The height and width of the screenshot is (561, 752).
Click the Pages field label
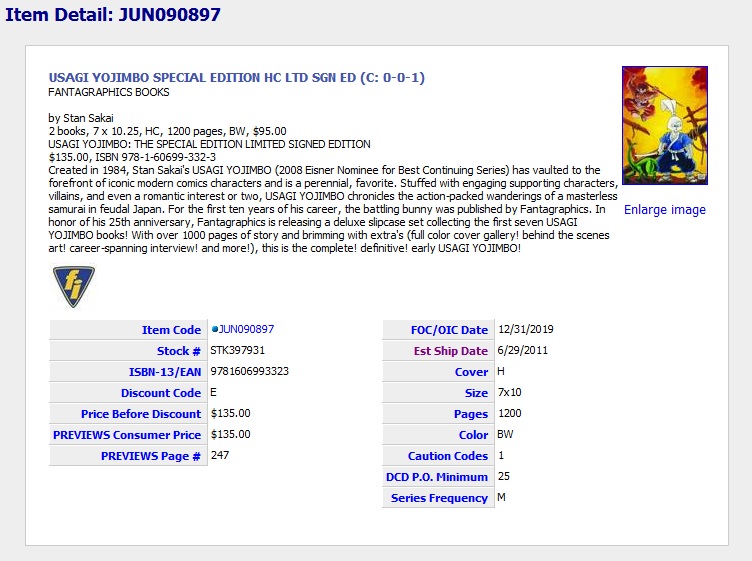tap(471, 414)
